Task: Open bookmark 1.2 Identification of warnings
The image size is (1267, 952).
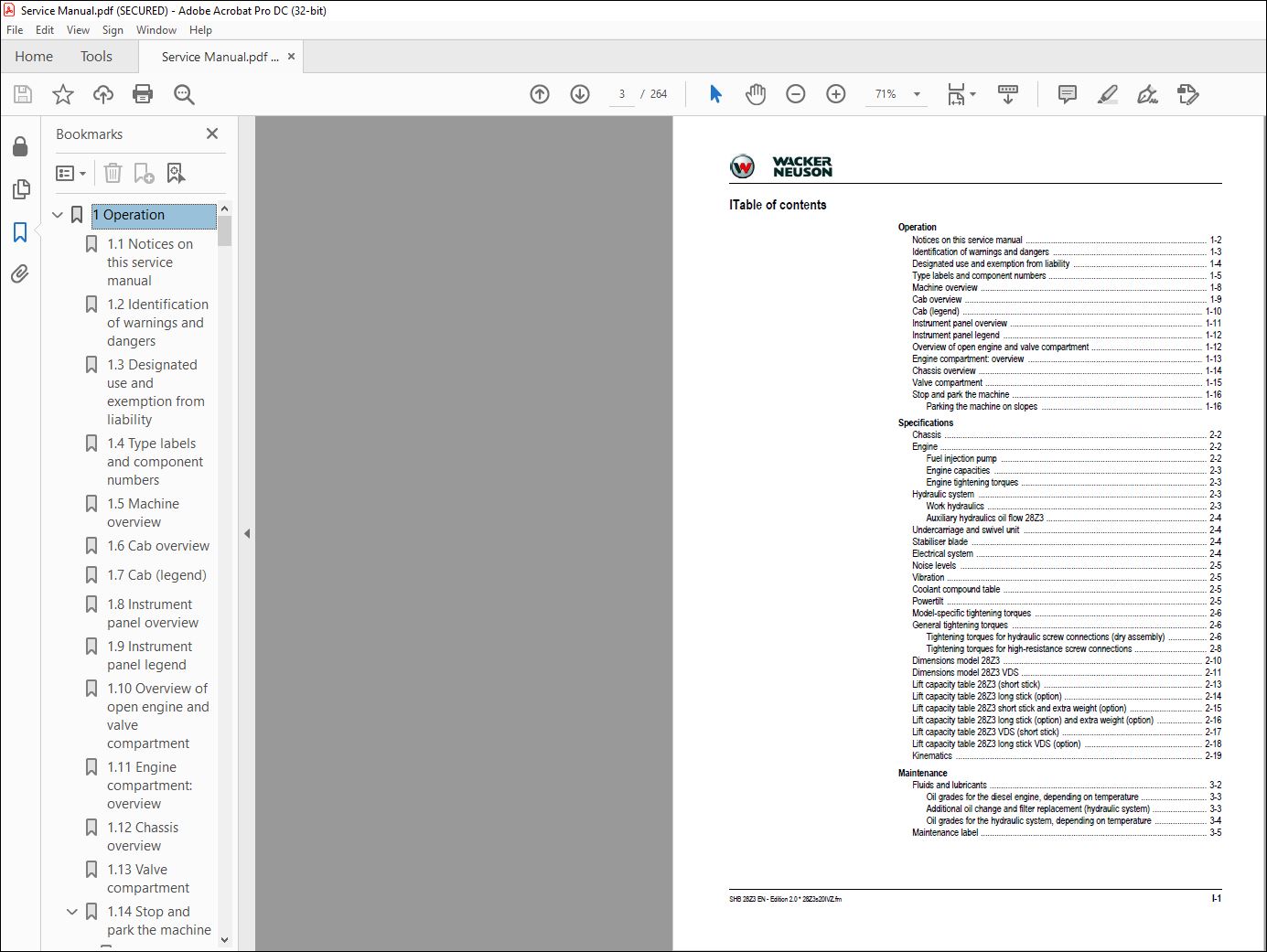Action: (157, 323)
